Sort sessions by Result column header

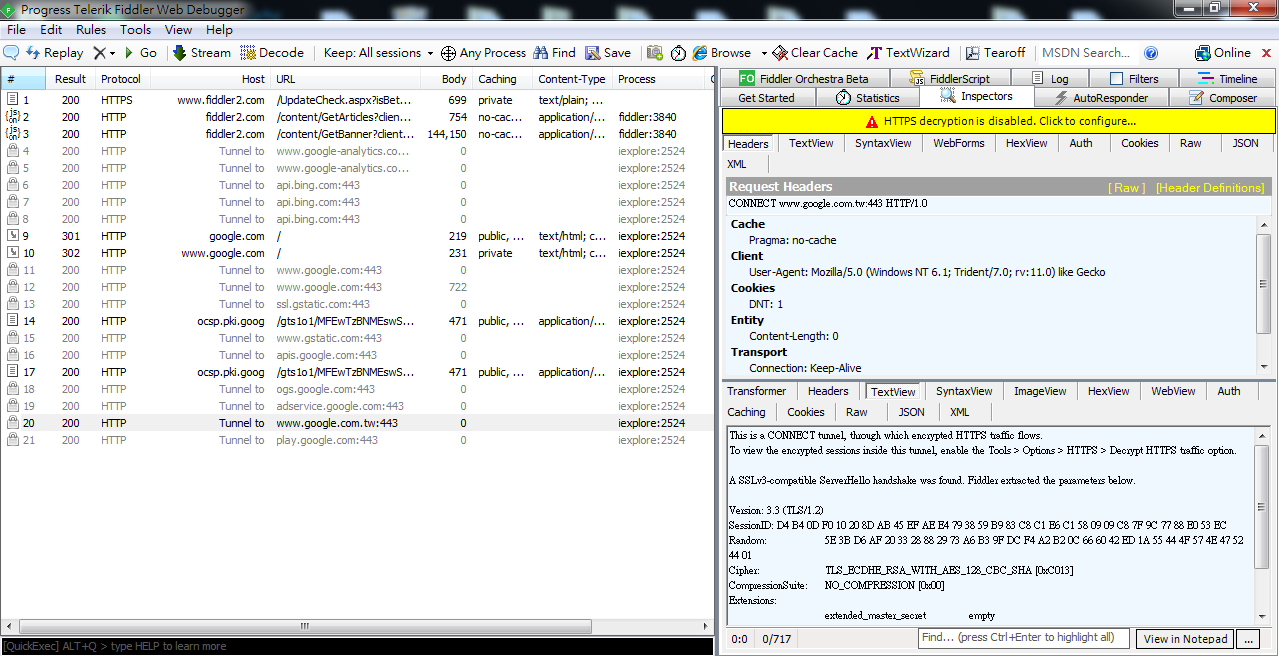coord(70,79)
